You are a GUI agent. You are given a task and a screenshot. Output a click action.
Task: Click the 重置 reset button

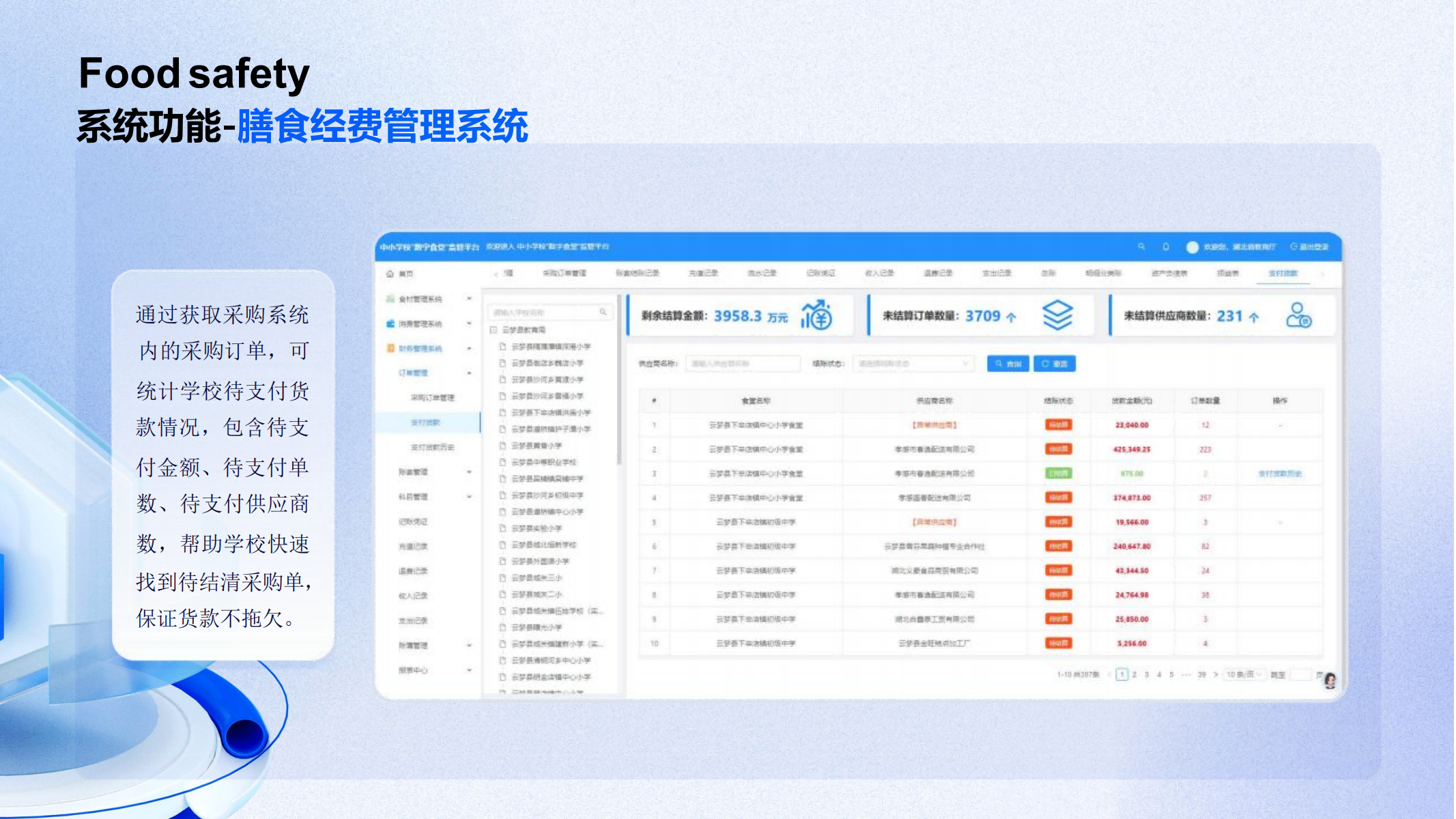[1055, 364]
